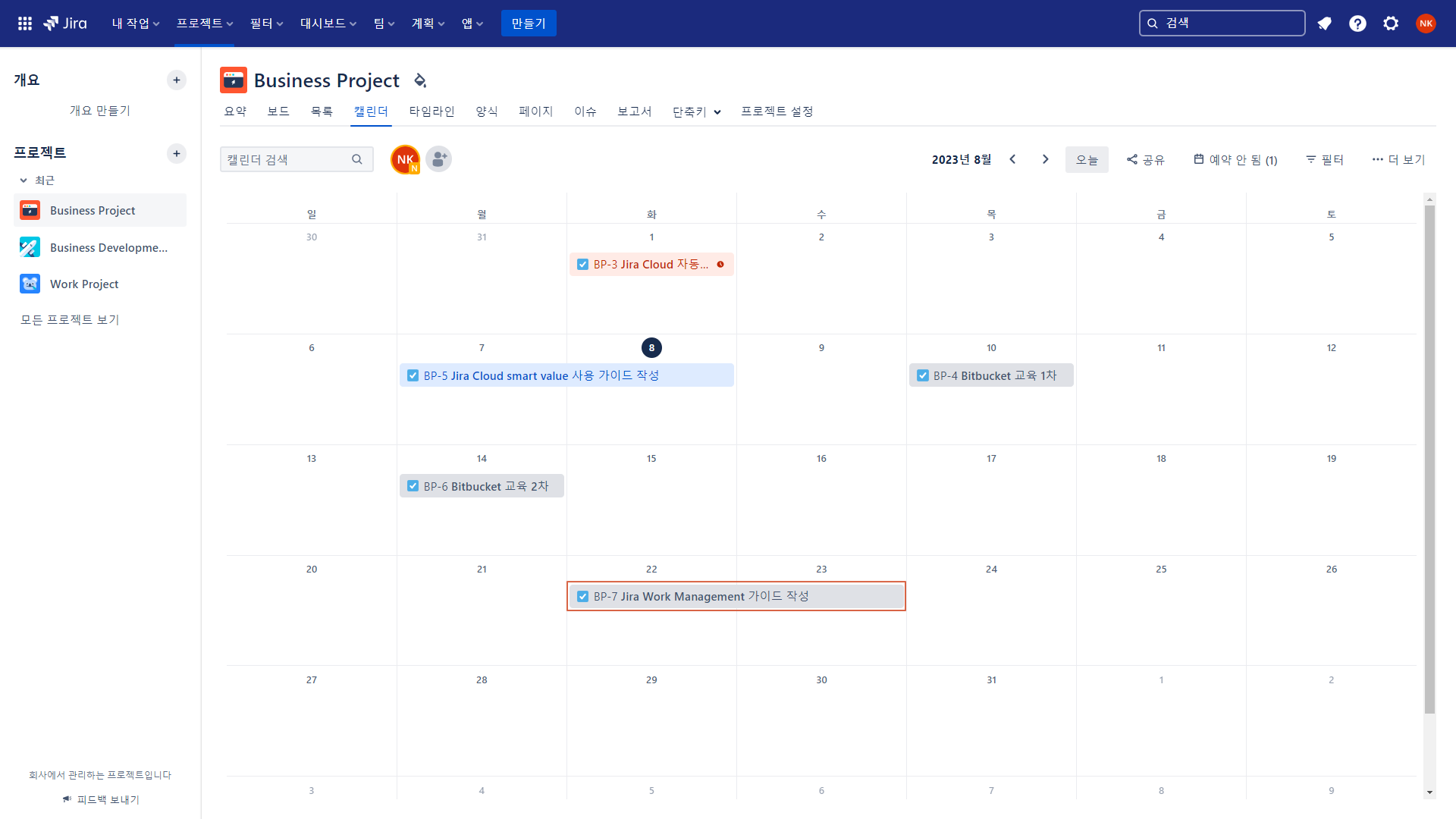The image size is (1456, 819).
Task: Click the plus icon next to 프로젝트
Action: 177,153
